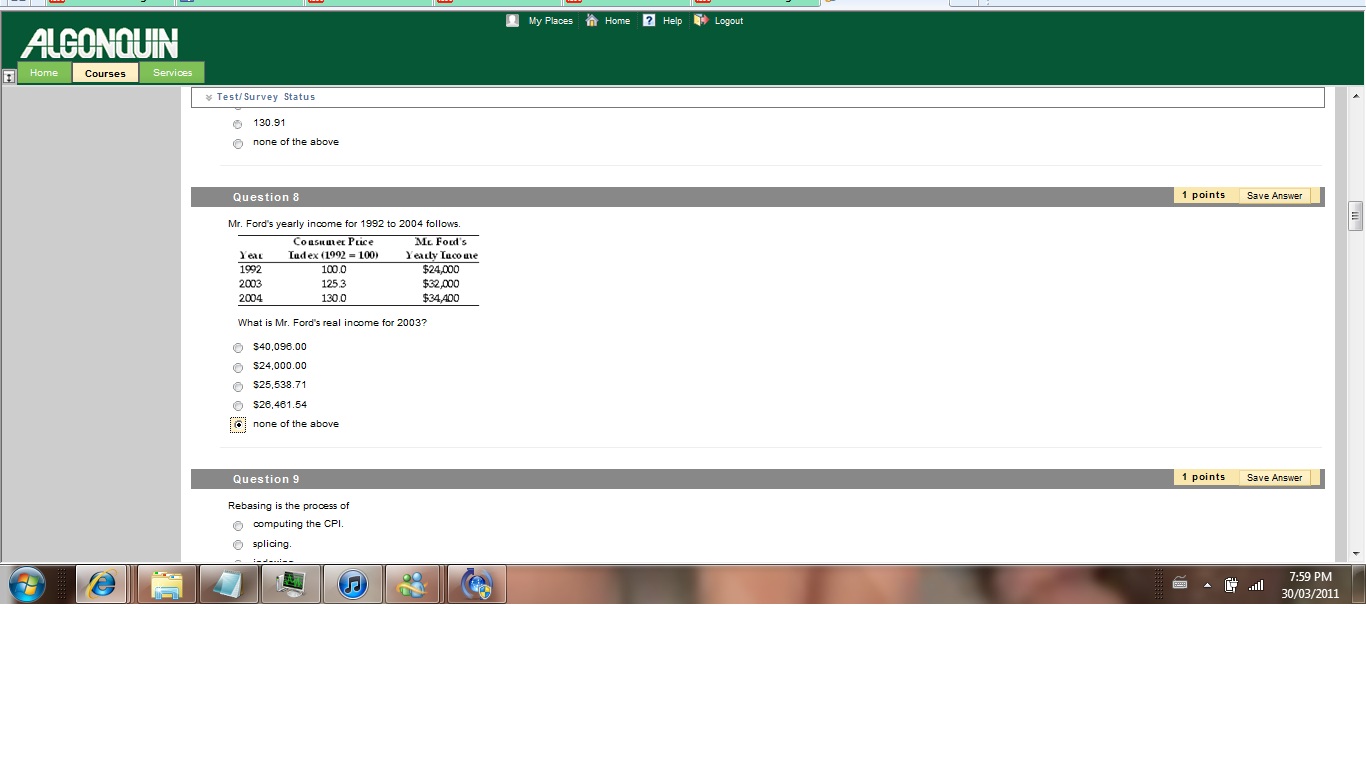The height and width of the screenshot is (768, 1366).
Task: Switch to the Courses tab
Action: [105, 73]
